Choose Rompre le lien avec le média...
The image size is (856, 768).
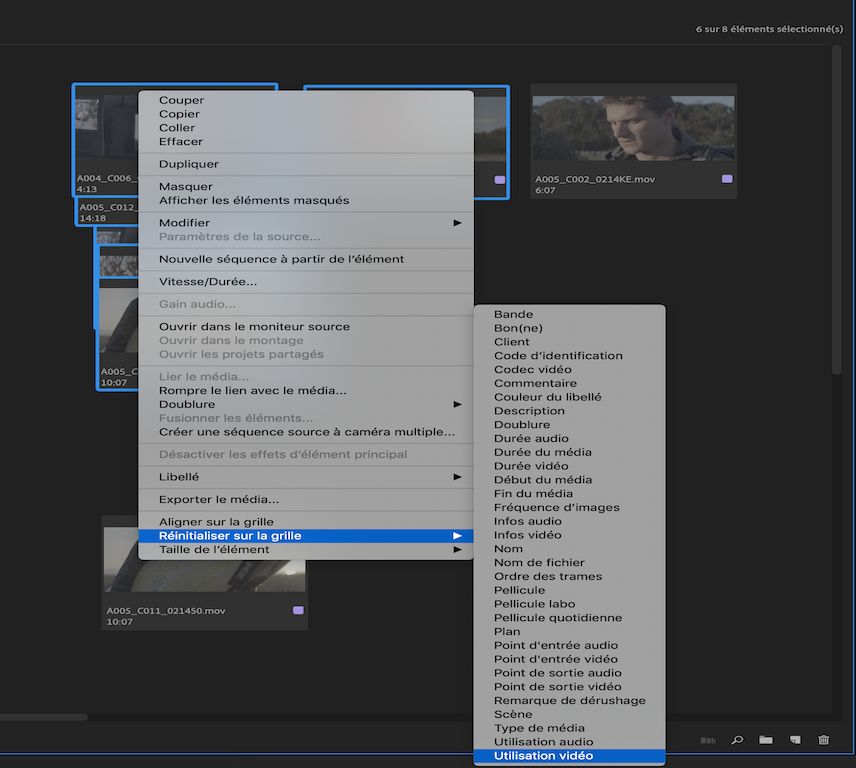click(306, 391)
